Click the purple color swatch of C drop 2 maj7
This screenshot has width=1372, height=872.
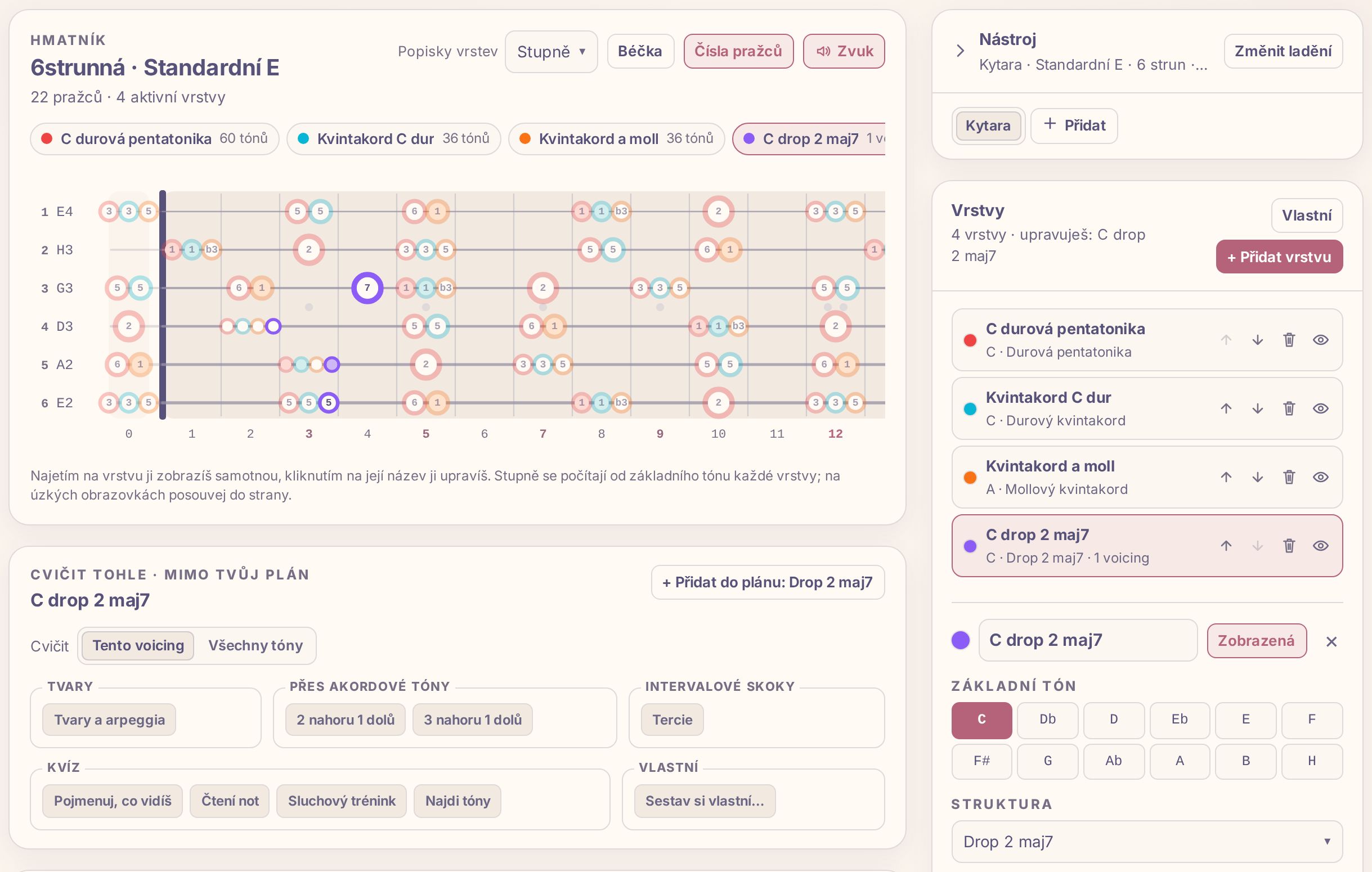tap(961, 640)
